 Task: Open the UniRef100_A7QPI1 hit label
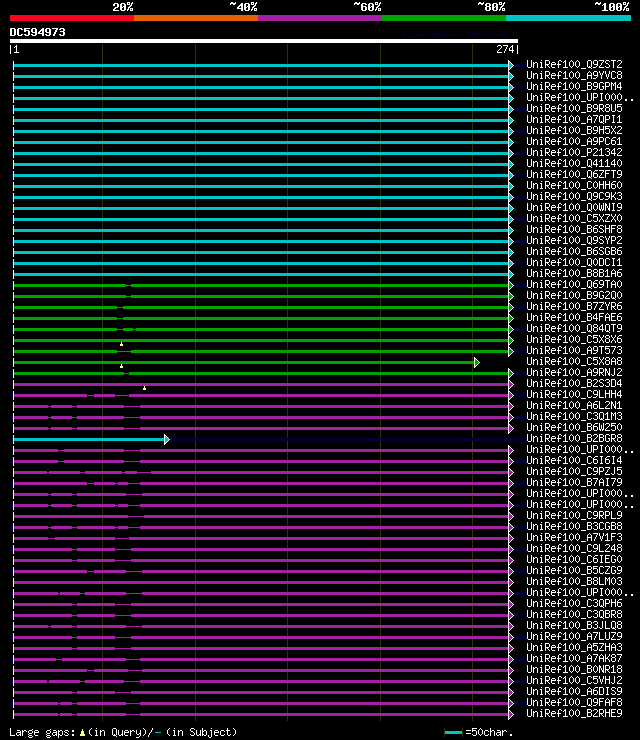[574, 119]
